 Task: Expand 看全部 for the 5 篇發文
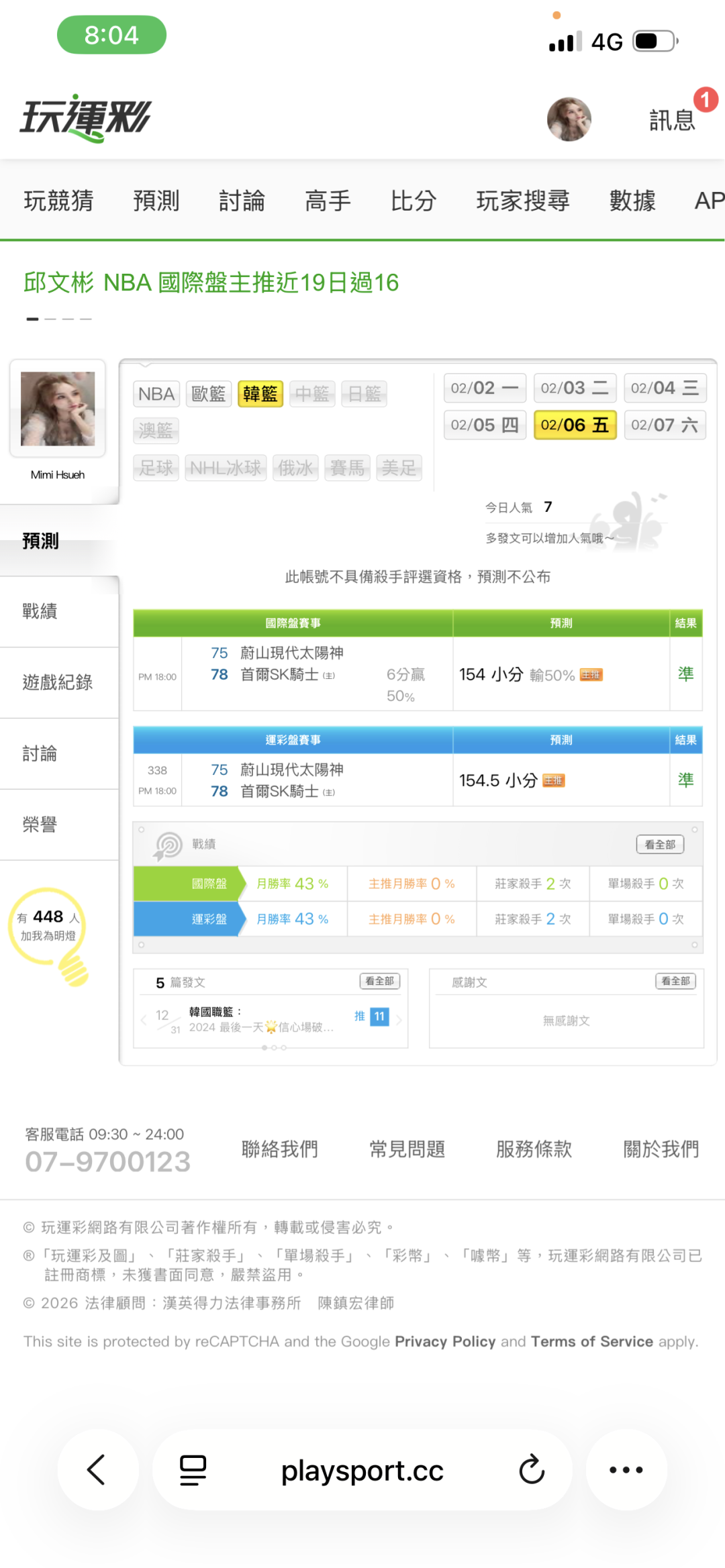[x=379, y=981]
